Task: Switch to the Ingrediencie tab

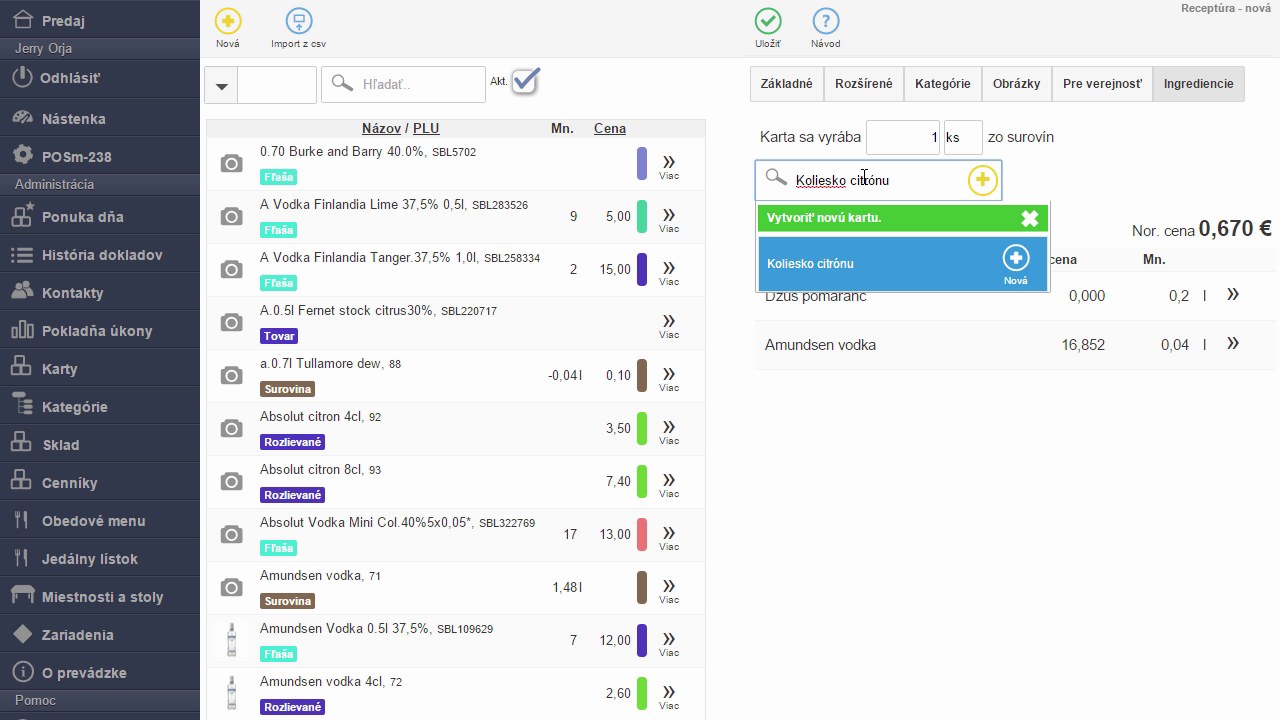Action: [1199, 84]
